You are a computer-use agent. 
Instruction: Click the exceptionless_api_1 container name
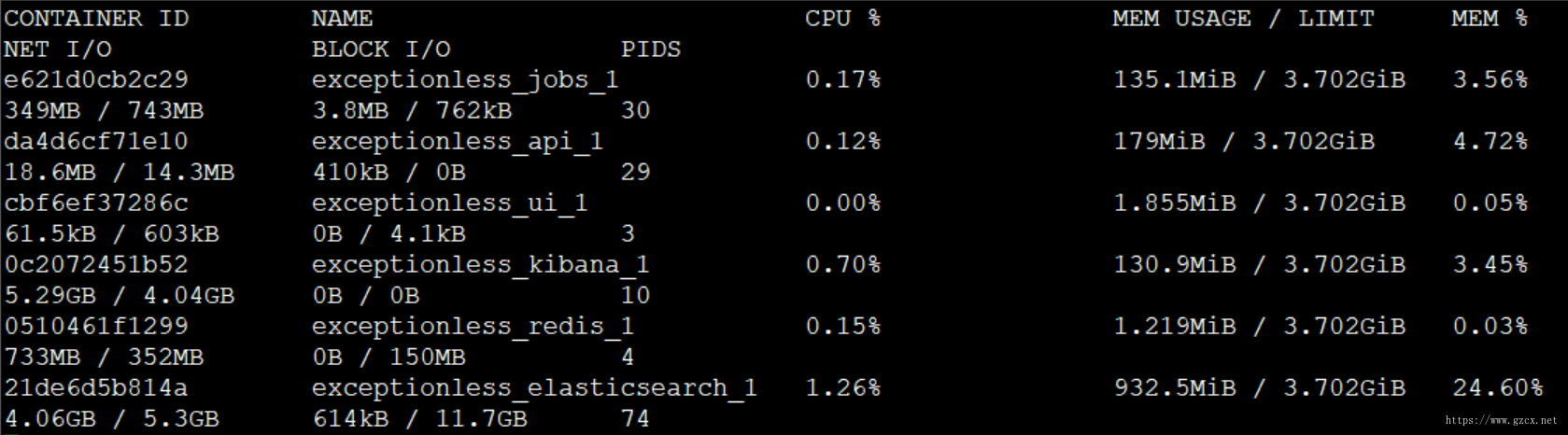(x=458, y=143)
